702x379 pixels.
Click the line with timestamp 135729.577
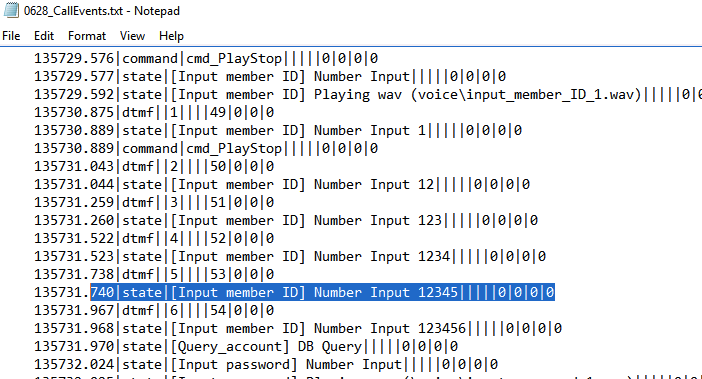tap(270, 77)
